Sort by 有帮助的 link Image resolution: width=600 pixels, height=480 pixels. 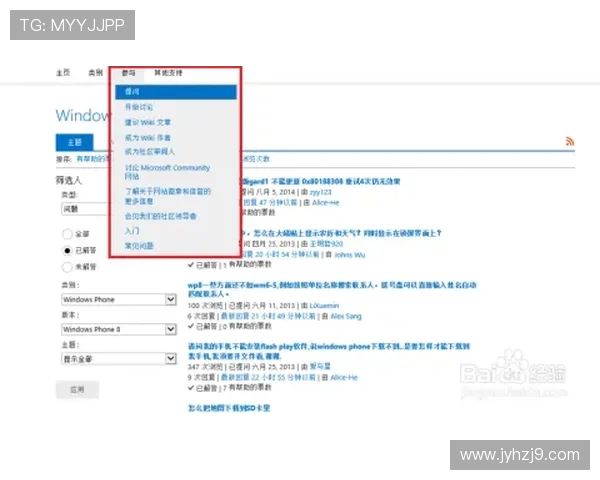click(x=93, y=159)
